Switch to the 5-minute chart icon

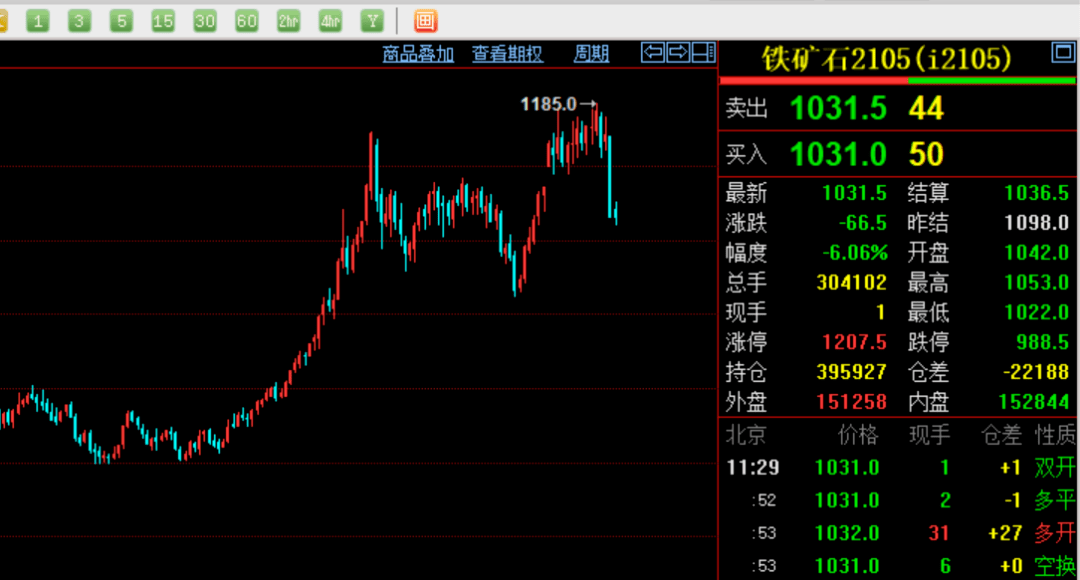click(x=121, y=20)
